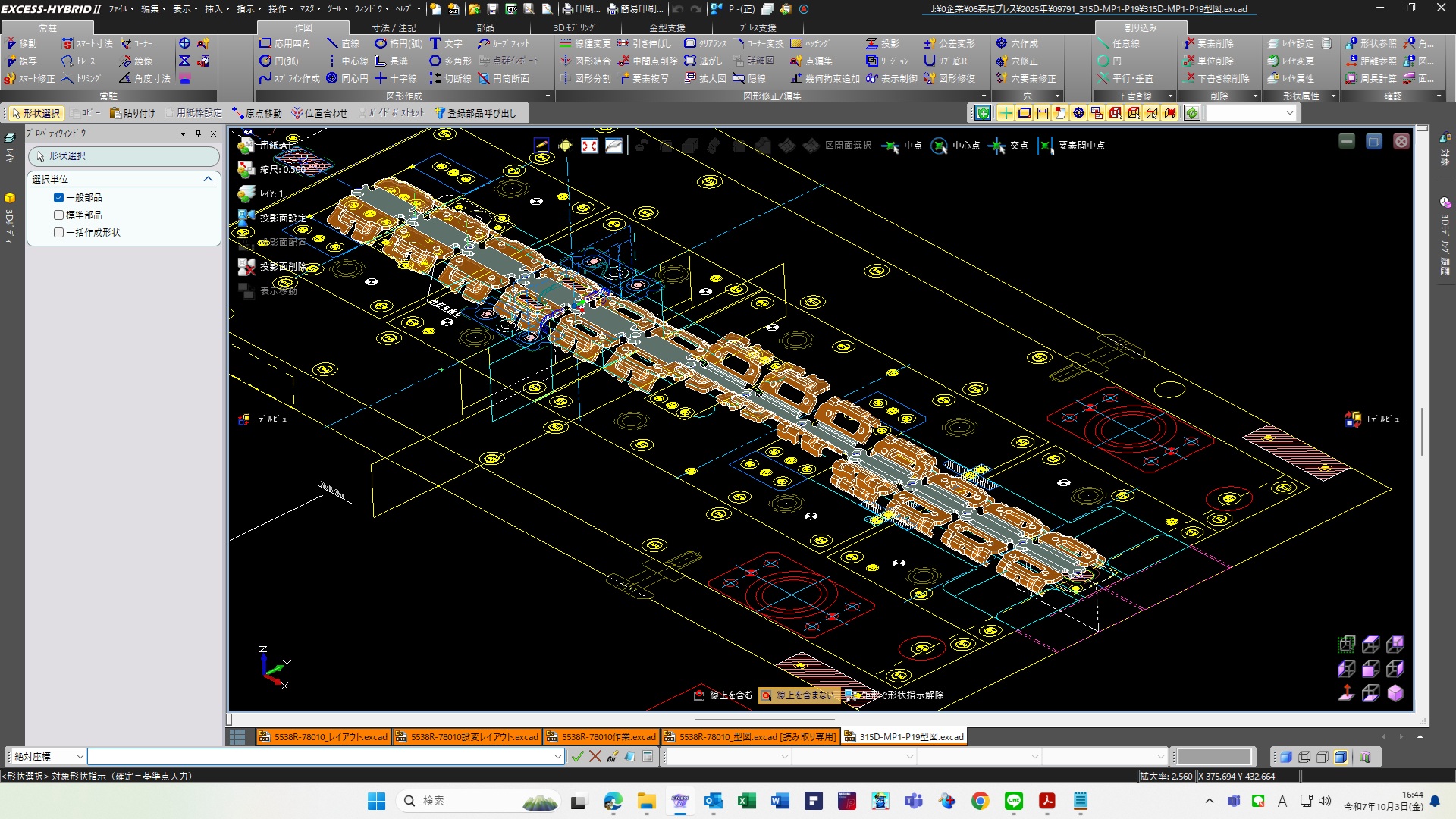The image size is (1456, 819).
Task: Expand the 図形作成 group dropdown arrow
Action: tap(548, 96)
